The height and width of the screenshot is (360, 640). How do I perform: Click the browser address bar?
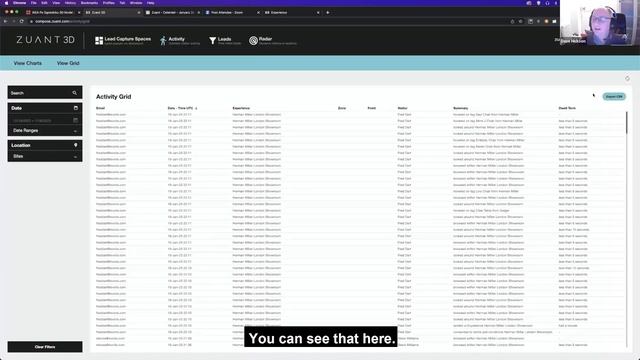pos(269,21)
